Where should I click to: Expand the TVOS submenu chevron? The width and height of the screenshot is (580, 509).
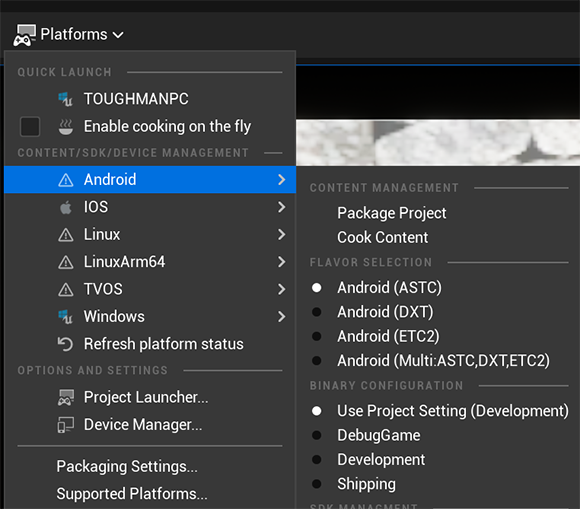pyautogui.click(x=281, y=289)
